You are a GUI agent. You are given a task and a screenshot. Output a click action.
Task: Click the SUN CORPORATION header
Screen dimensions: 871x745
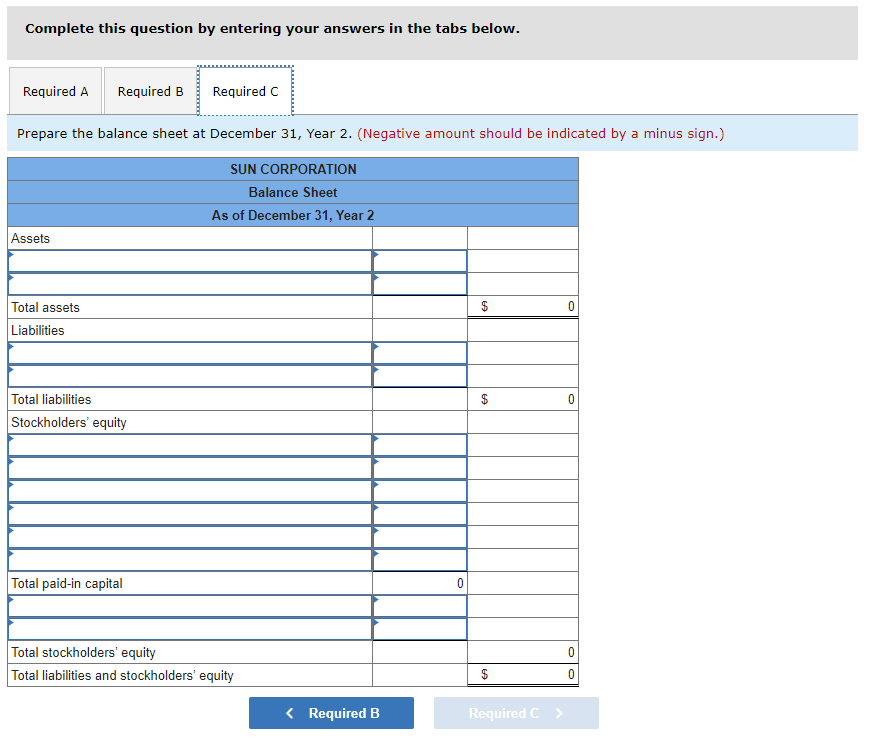click(x=293, y=169)
